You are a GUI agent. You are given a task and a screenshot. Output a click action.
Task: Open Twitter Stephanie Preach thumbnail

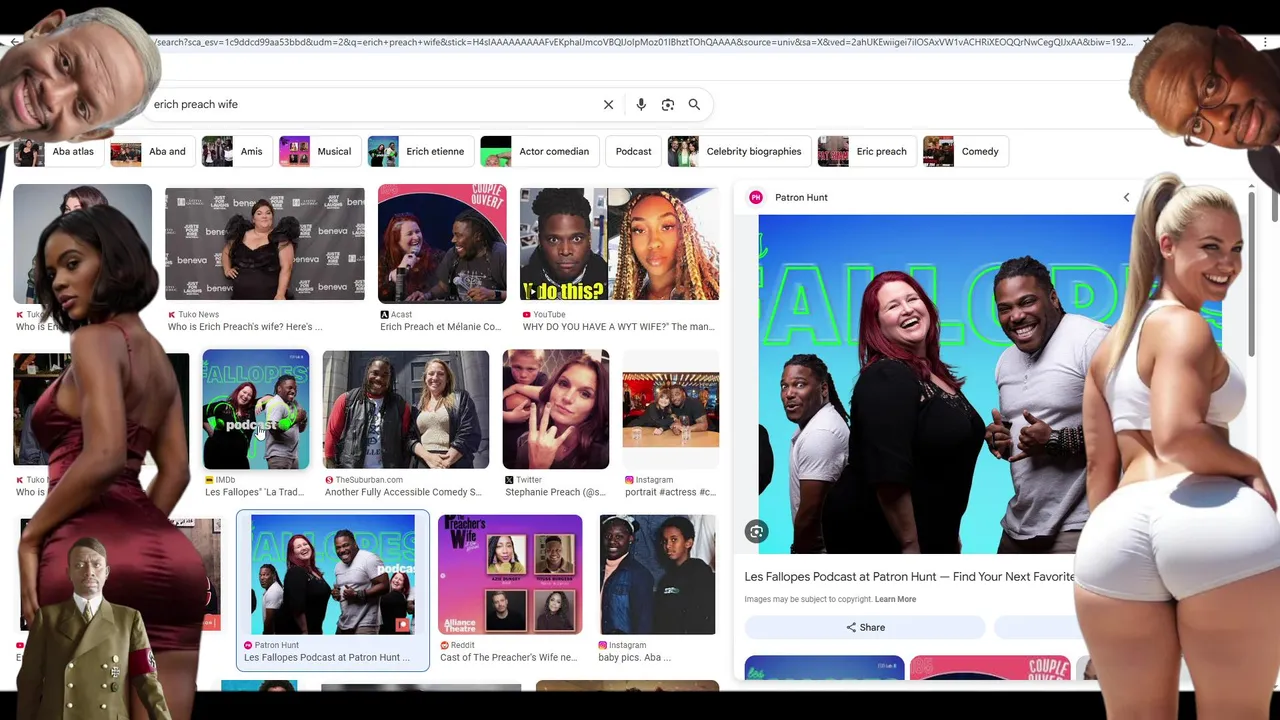pos(556,409)
